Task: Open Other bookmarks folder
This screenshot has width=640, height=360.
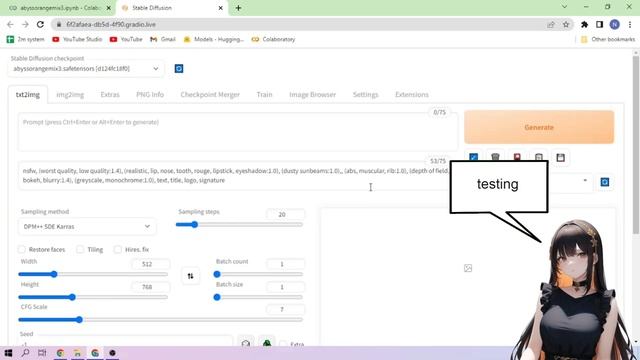Action: (x=608, y=39)
